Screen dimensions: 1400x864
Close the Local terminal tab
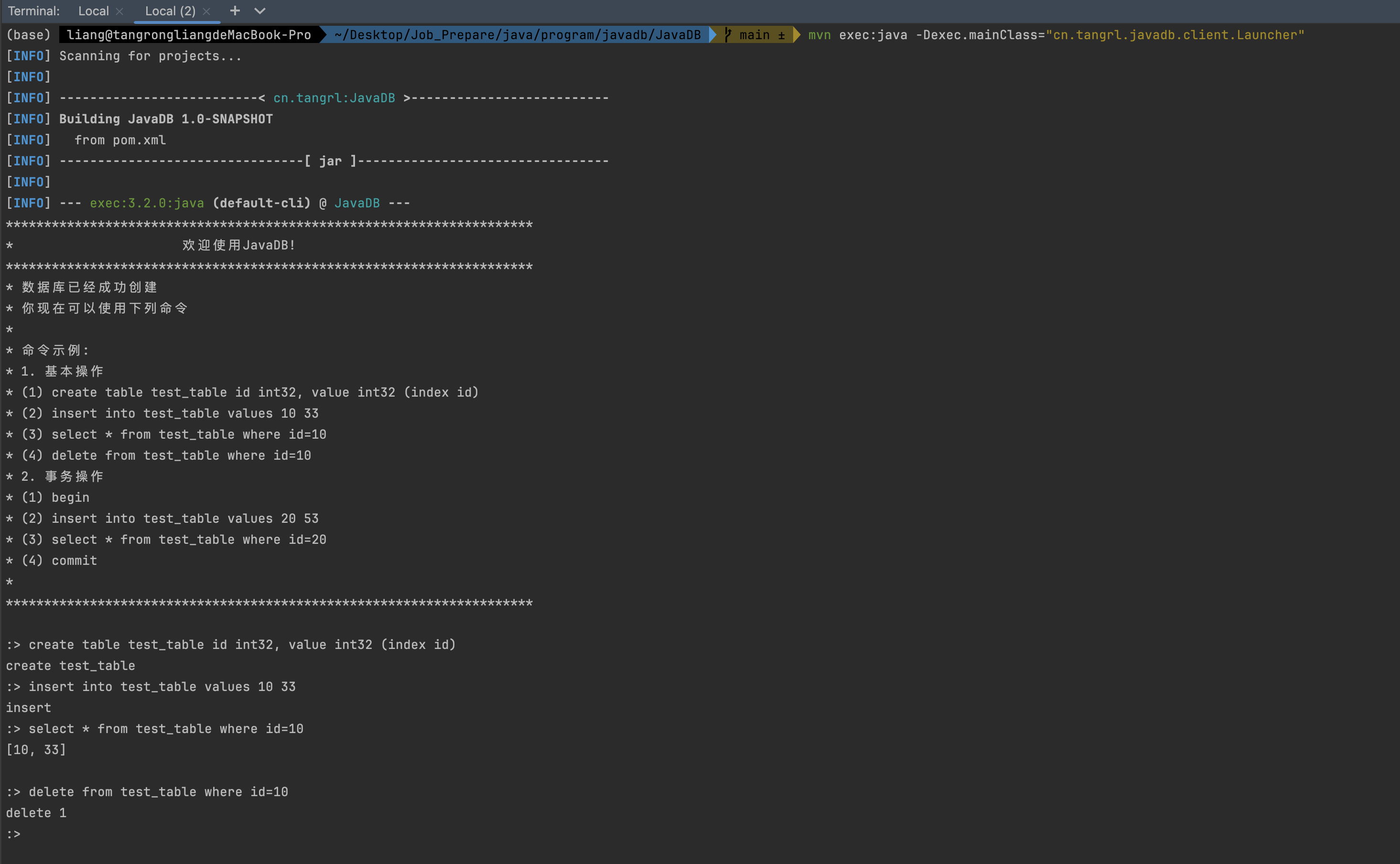[x=119, y=11]
